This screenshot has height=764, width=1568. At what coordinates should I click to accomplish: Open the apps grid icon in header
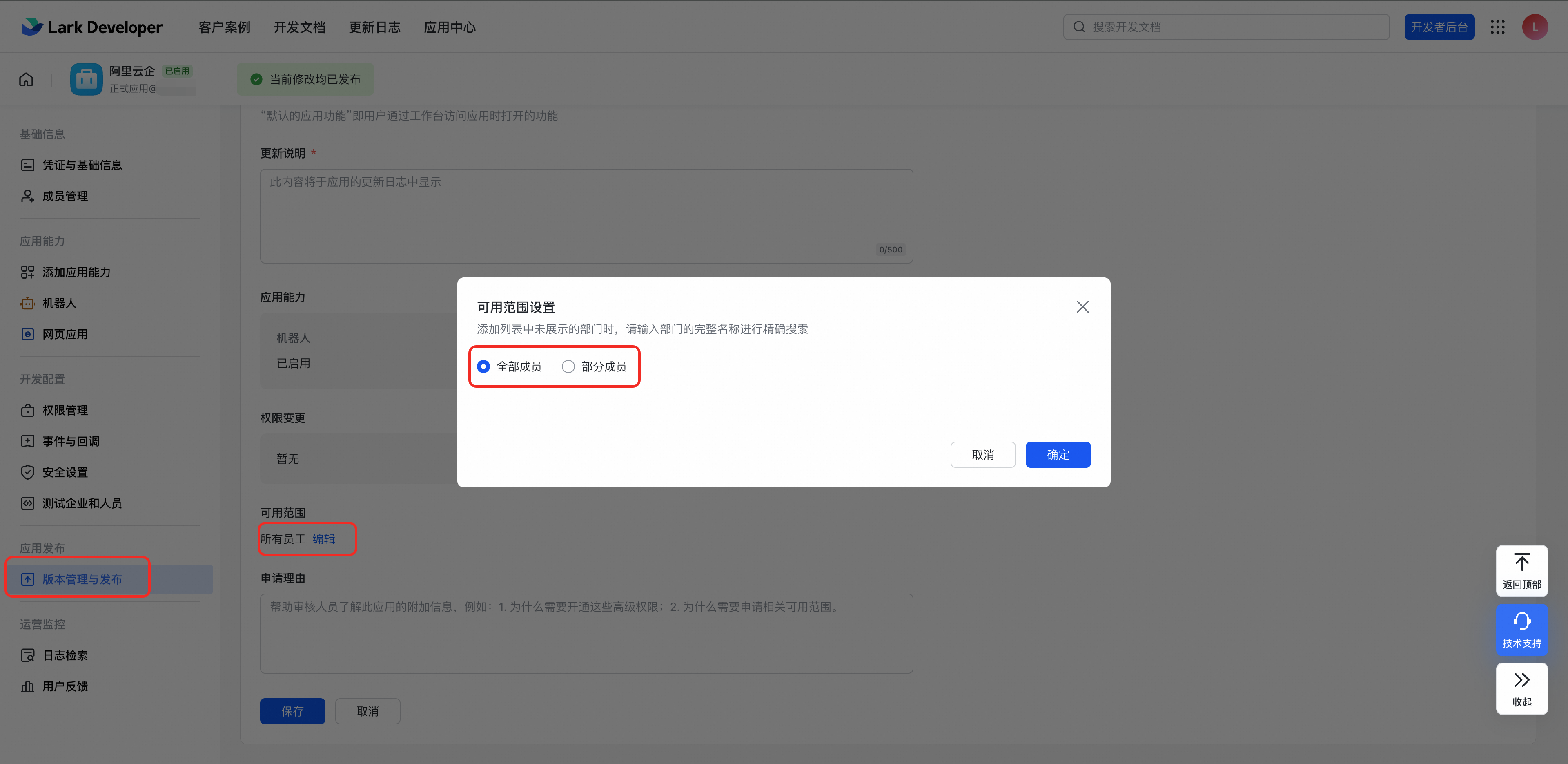pyautogui.click(x=1497, y=27)
